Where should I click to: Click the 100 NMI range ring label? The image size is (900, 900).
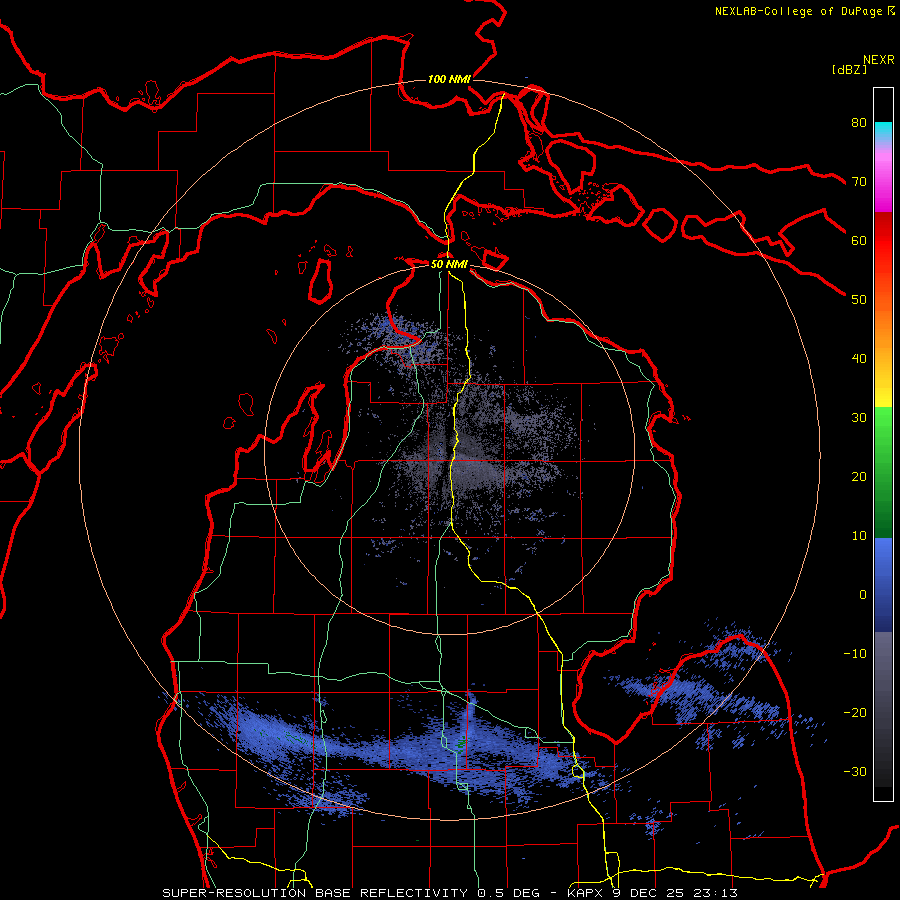(x=449, y=79)
